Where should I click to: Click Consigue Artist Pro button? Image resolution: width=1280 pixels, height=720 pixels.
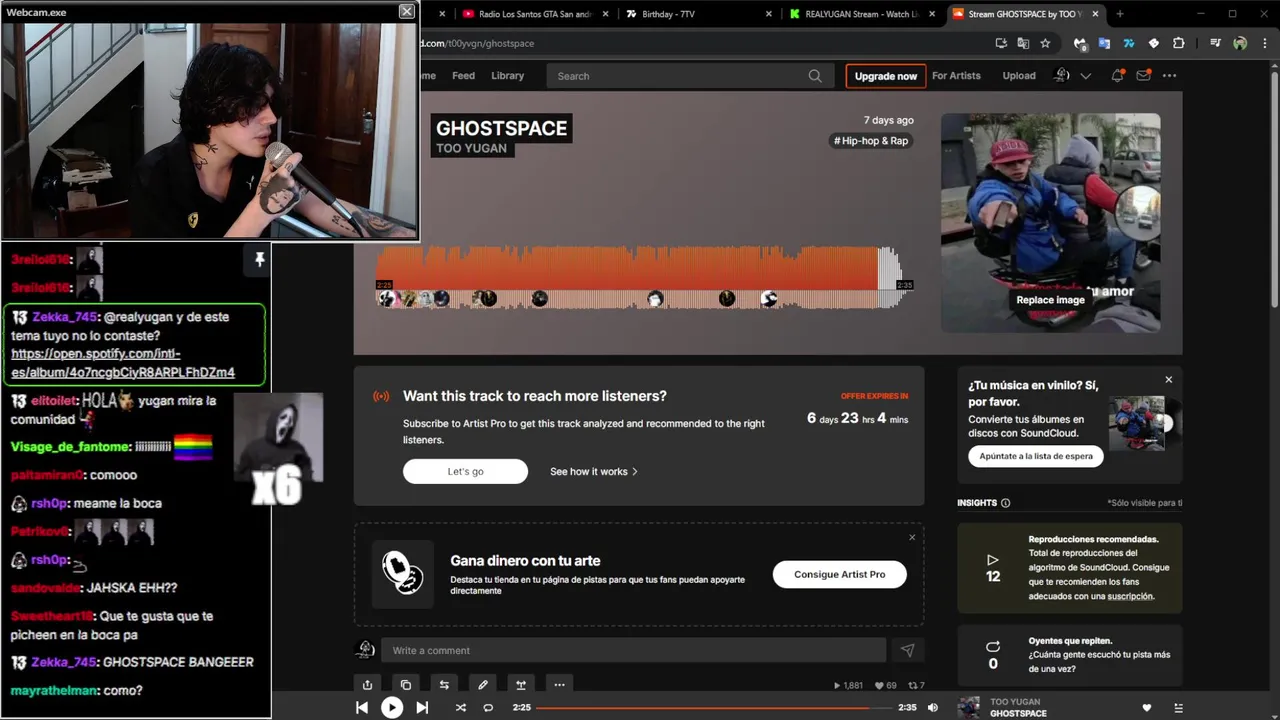pyautogui.click(x=840, y=574)
